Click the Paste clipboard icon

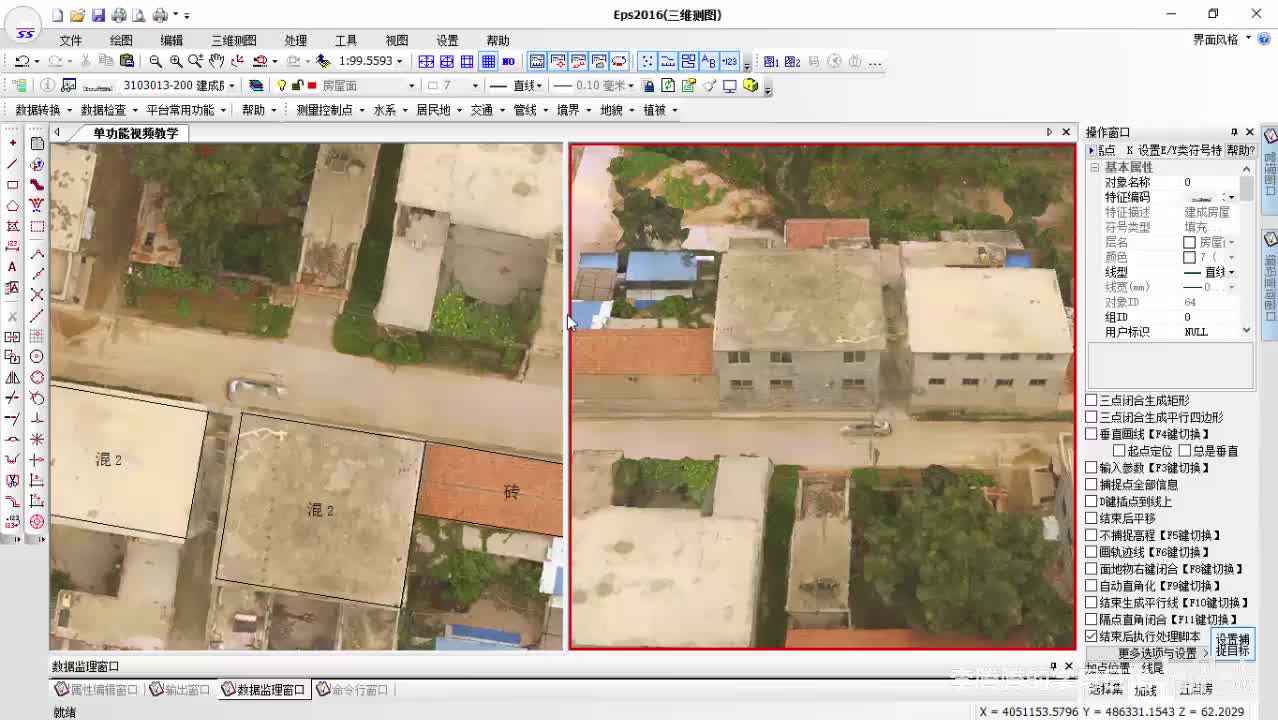127,61
